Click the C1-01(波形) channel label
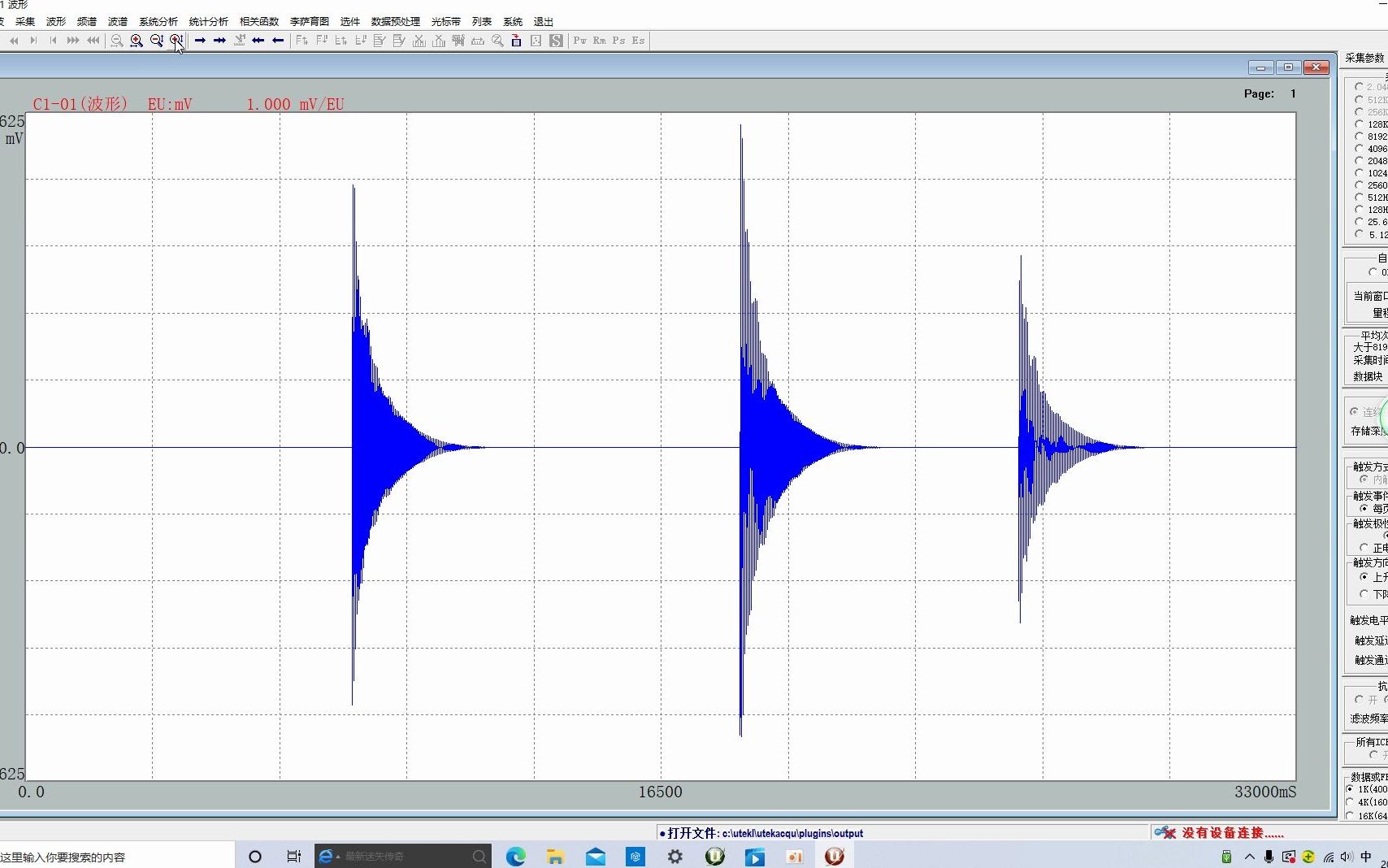The width and height of the screenshot is (1388, 868). click(x=80, y=104)
